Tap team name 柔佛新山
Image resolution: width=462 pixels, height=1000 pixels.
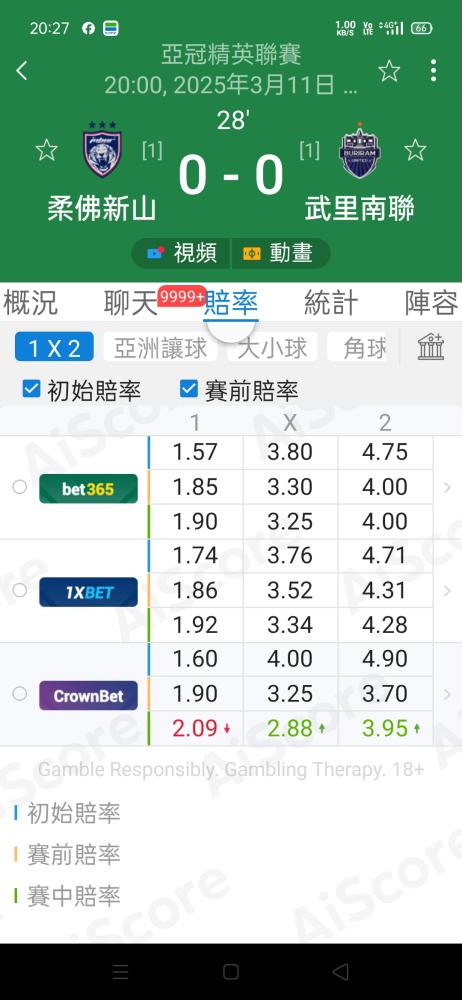coord(101,208)
